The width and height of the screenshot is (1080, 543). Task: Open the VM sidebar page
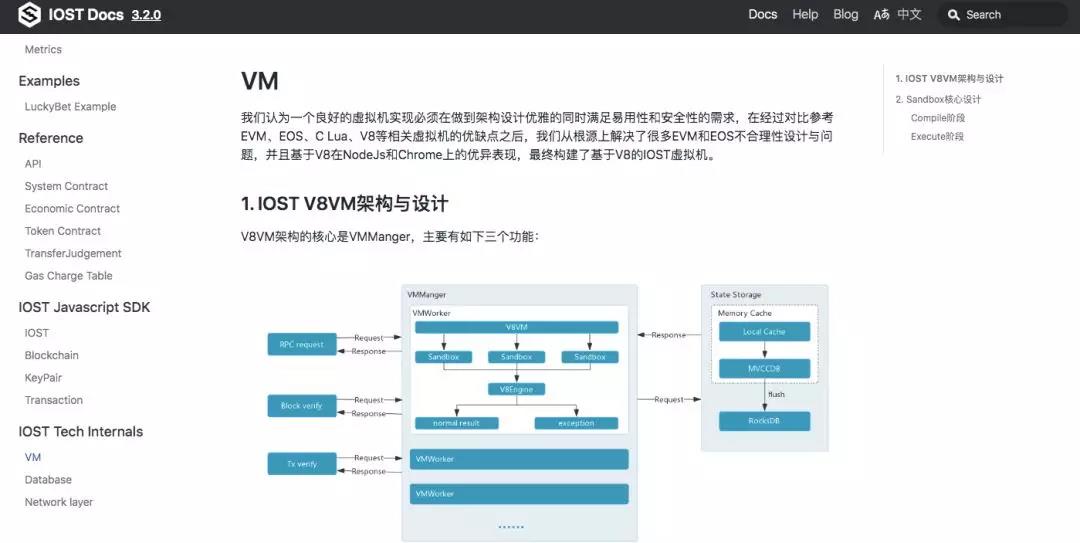point(32,458)
